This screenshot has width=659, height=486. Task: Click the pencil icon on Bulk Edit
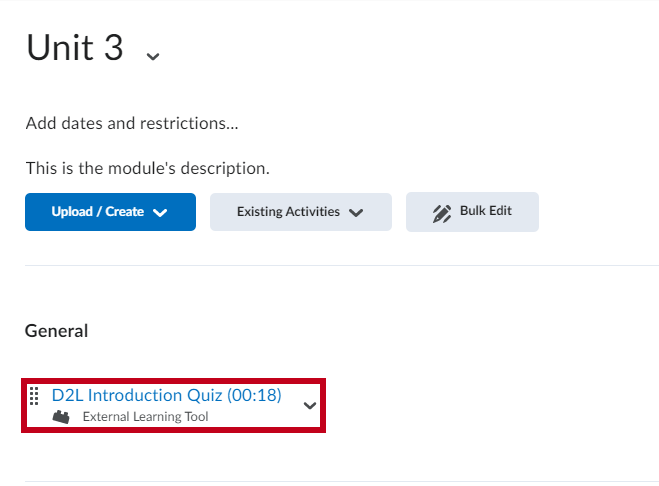pos(442,214)
